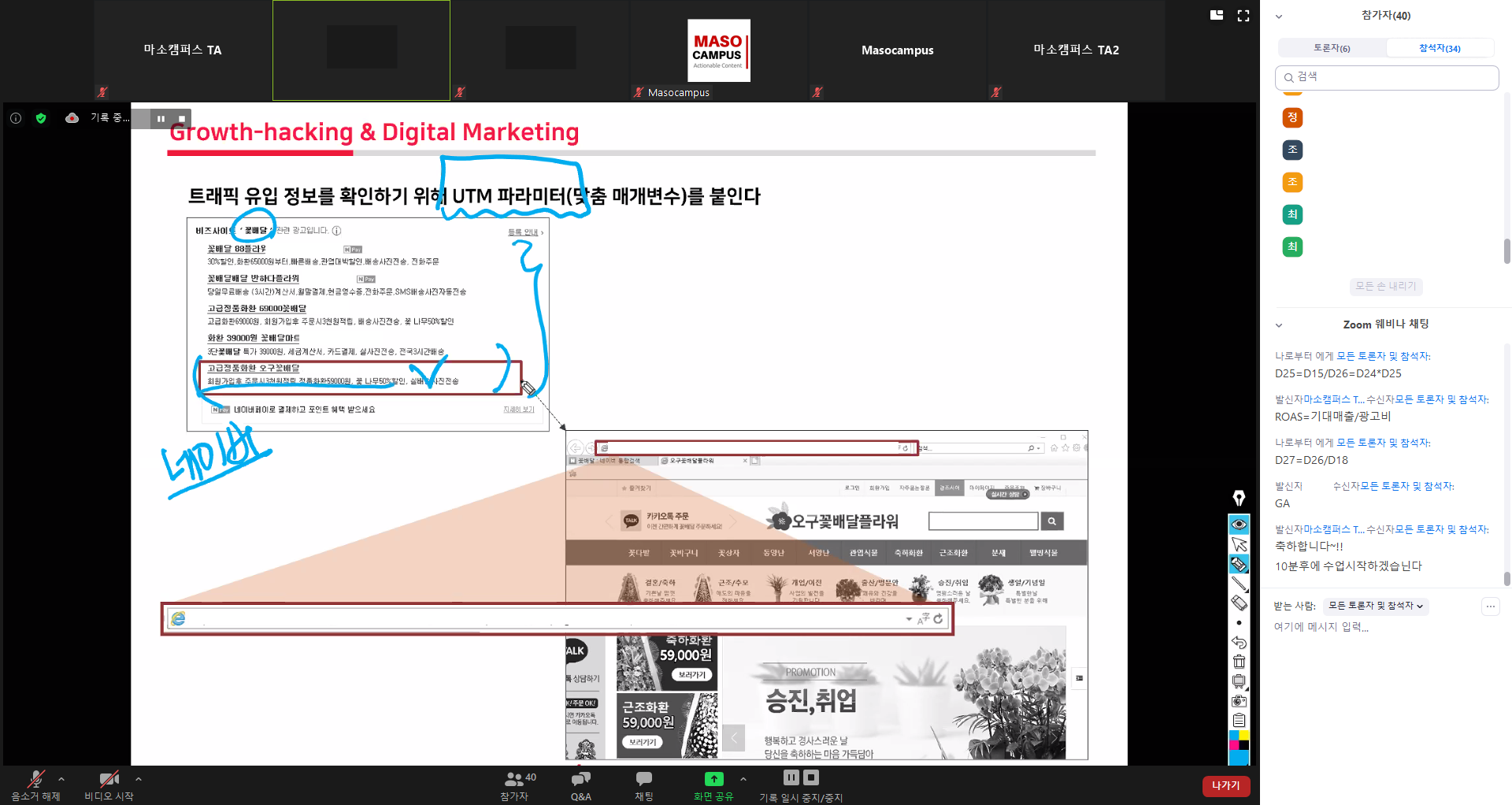Take a screenshot with the camera icon
The height and width of the screenshot is (805, 1512).
click(1239, 700)
